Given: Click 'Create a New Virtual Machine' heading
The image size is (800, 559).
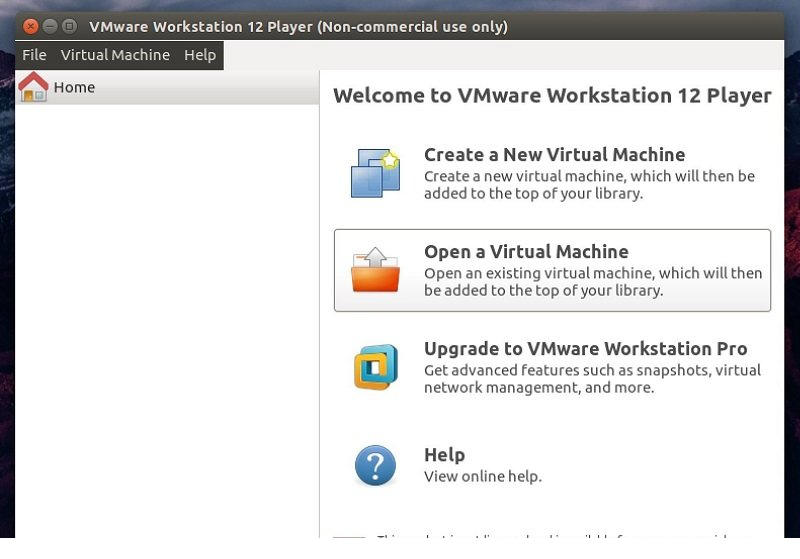Looking at the screenshot, I should [555, 155].
